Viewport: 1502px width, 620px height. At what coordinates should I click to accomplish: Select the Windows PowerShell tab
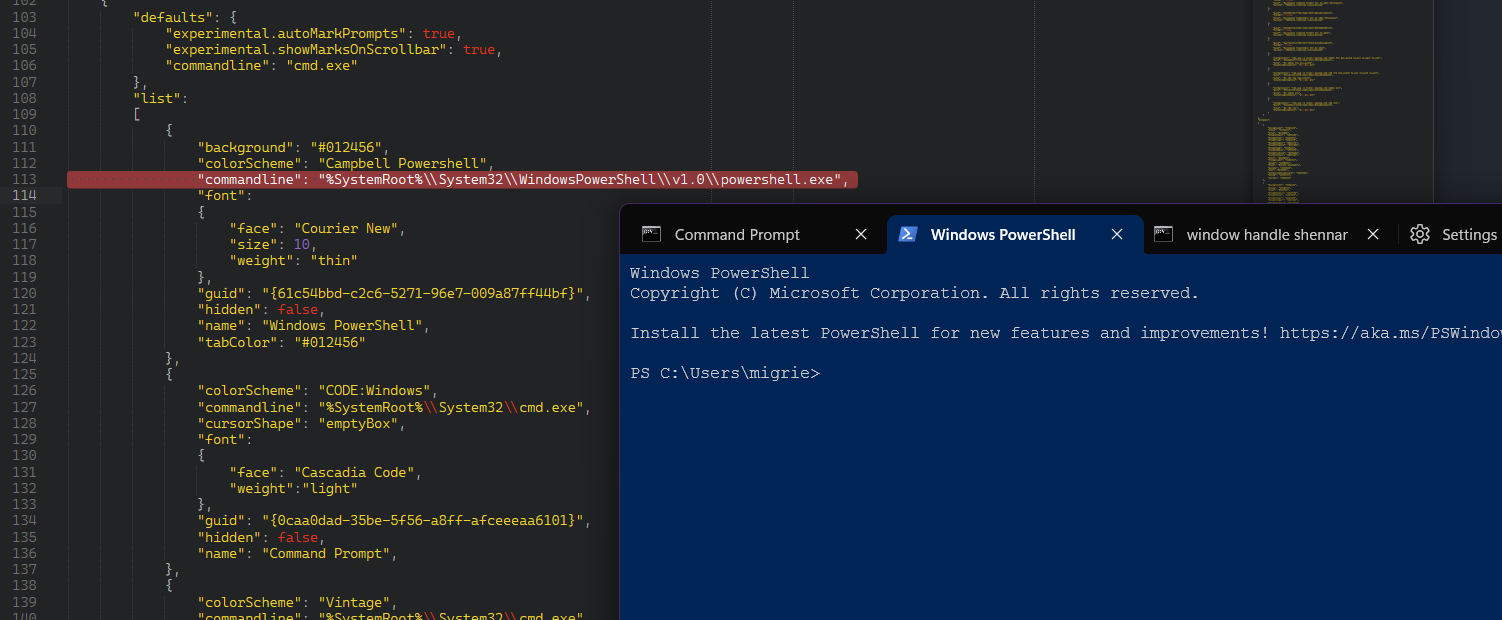pyautogui.click(x=1003, y=234)
